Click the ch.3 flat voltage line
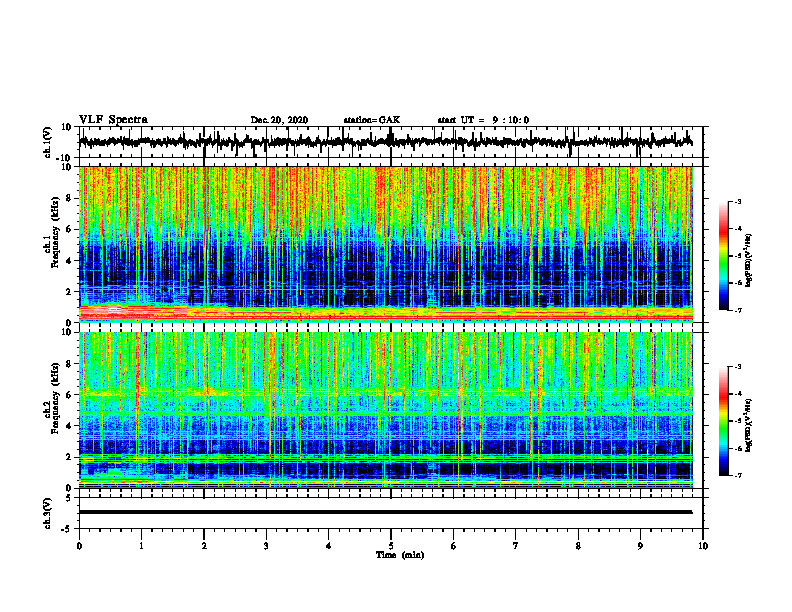This screenshot has width=792, height=612. tap(386, 512)
